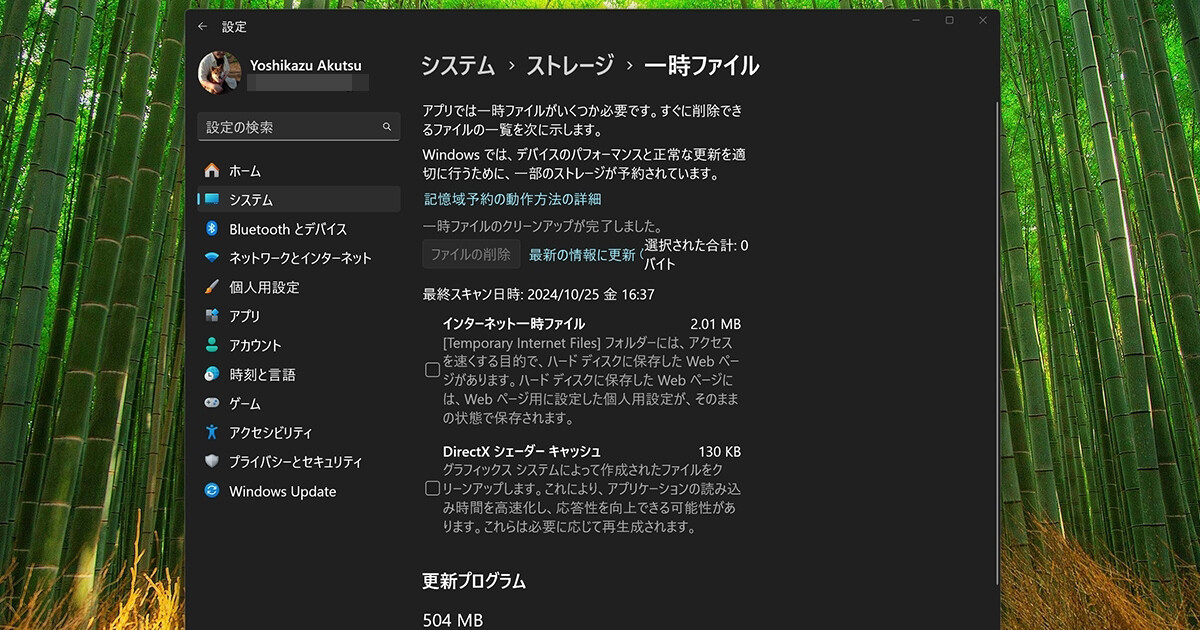Click the 130 KB size value
The height and width of the screenshot is (630, 1200).
point(720,451)
